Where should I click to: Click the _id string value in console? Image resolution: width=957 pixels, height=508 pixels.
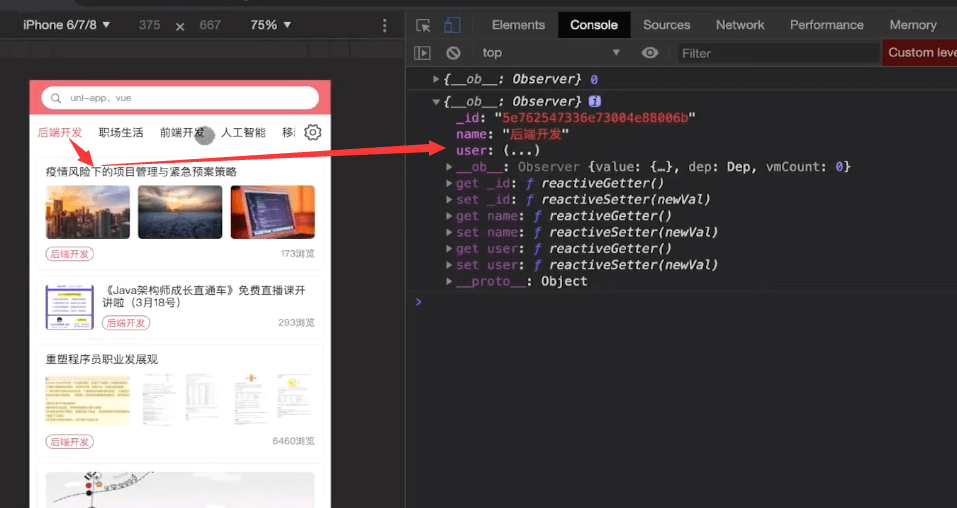[594, 117]
